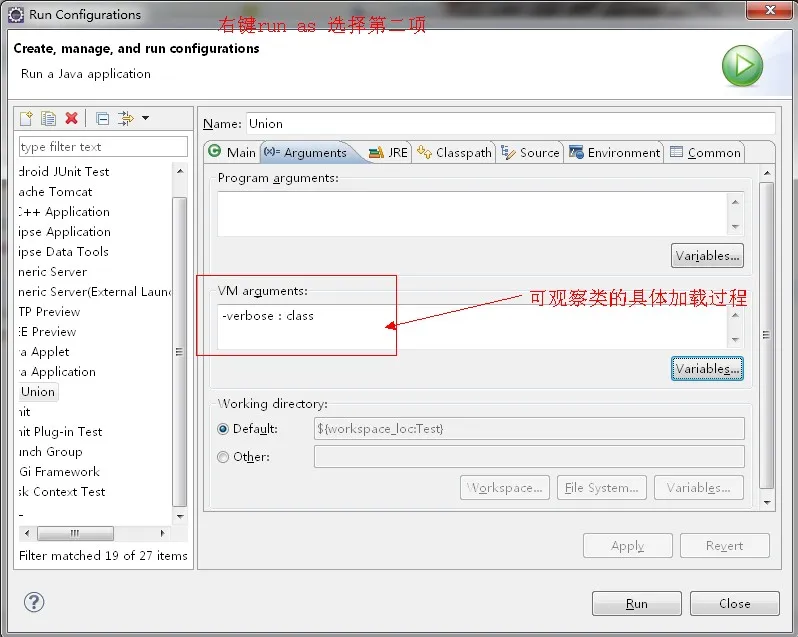This screenshot has height=637, width=798.
Task: Click Variables button under VM arguments
Action: [707, 369]
